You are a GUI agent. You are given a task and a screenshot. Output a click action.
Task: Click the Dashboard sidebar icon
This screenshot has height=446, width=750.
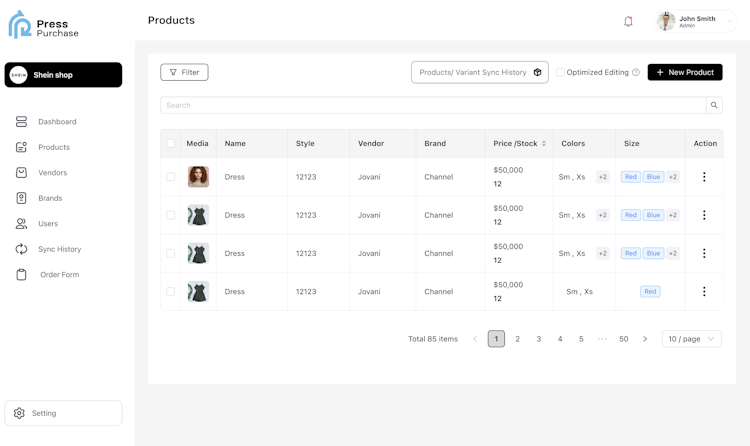pos(21,122)
